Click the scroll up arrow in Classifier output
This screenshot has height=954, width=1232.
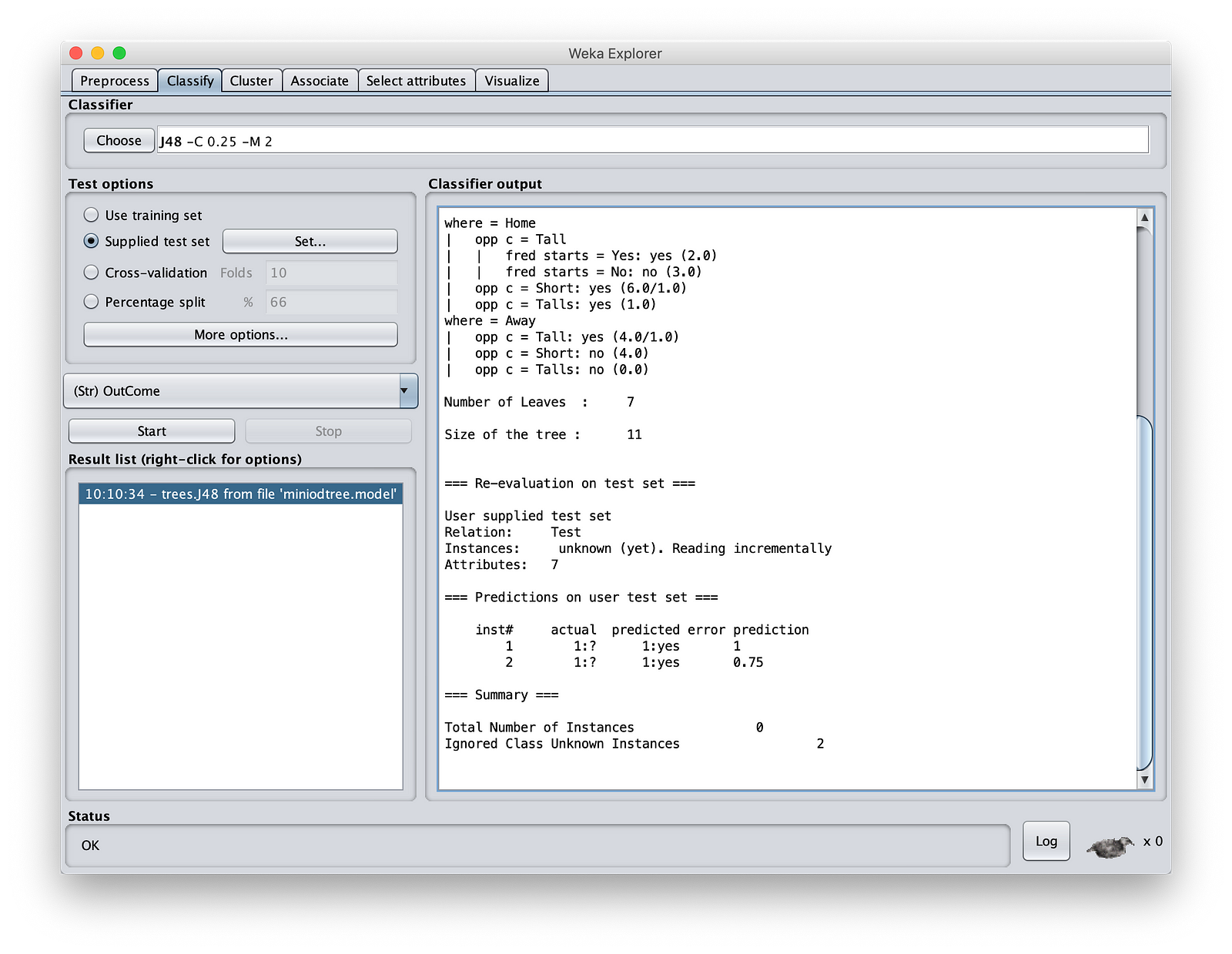(1144, 217)
